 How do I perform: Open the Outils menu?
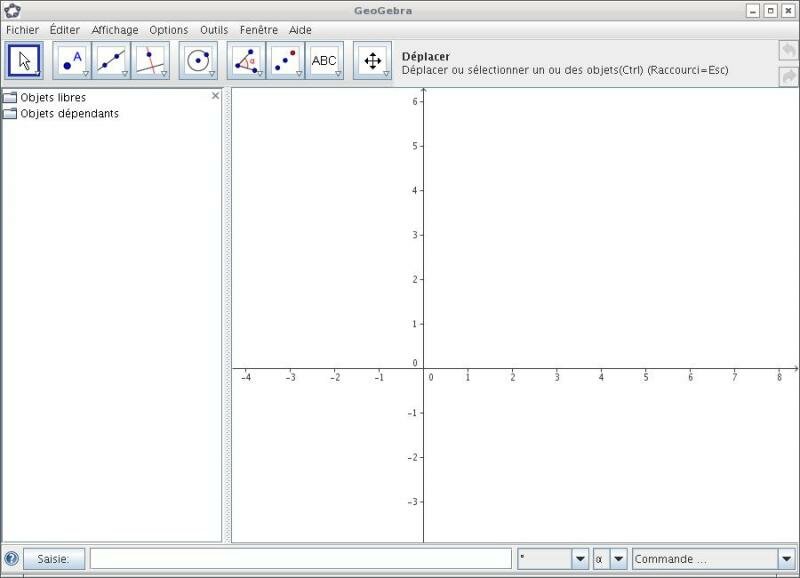coord(214,30)
